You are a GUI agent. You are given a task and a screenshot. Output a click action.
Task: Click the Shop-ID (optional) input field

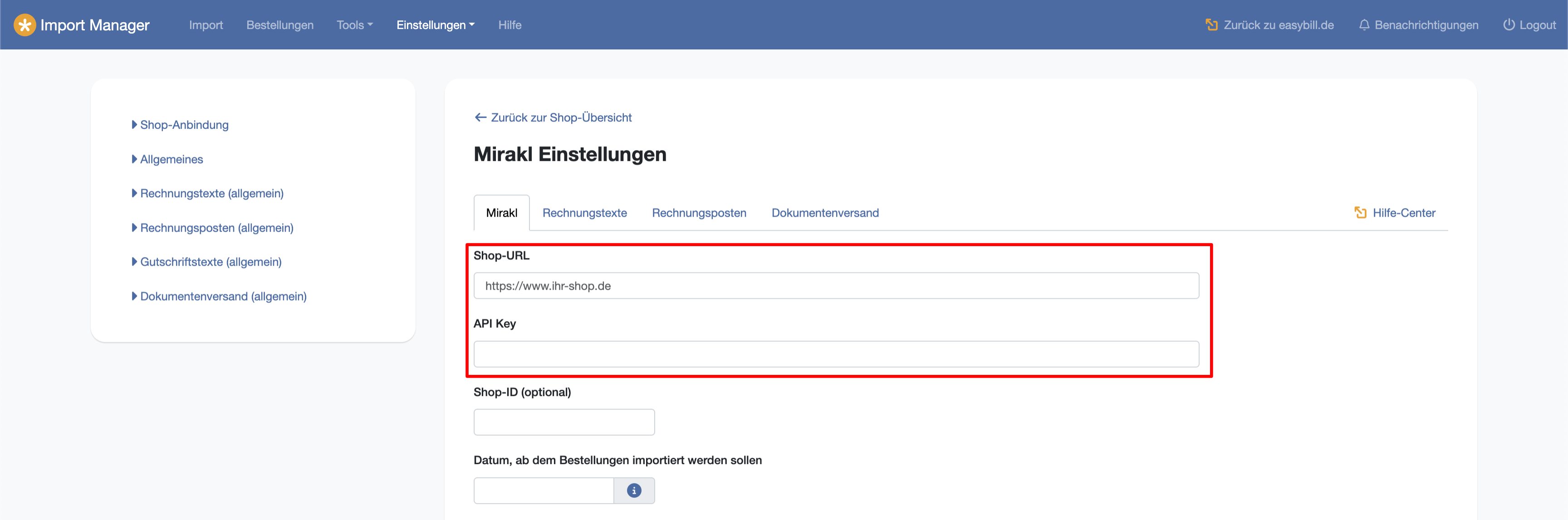(x=563, y=422)
